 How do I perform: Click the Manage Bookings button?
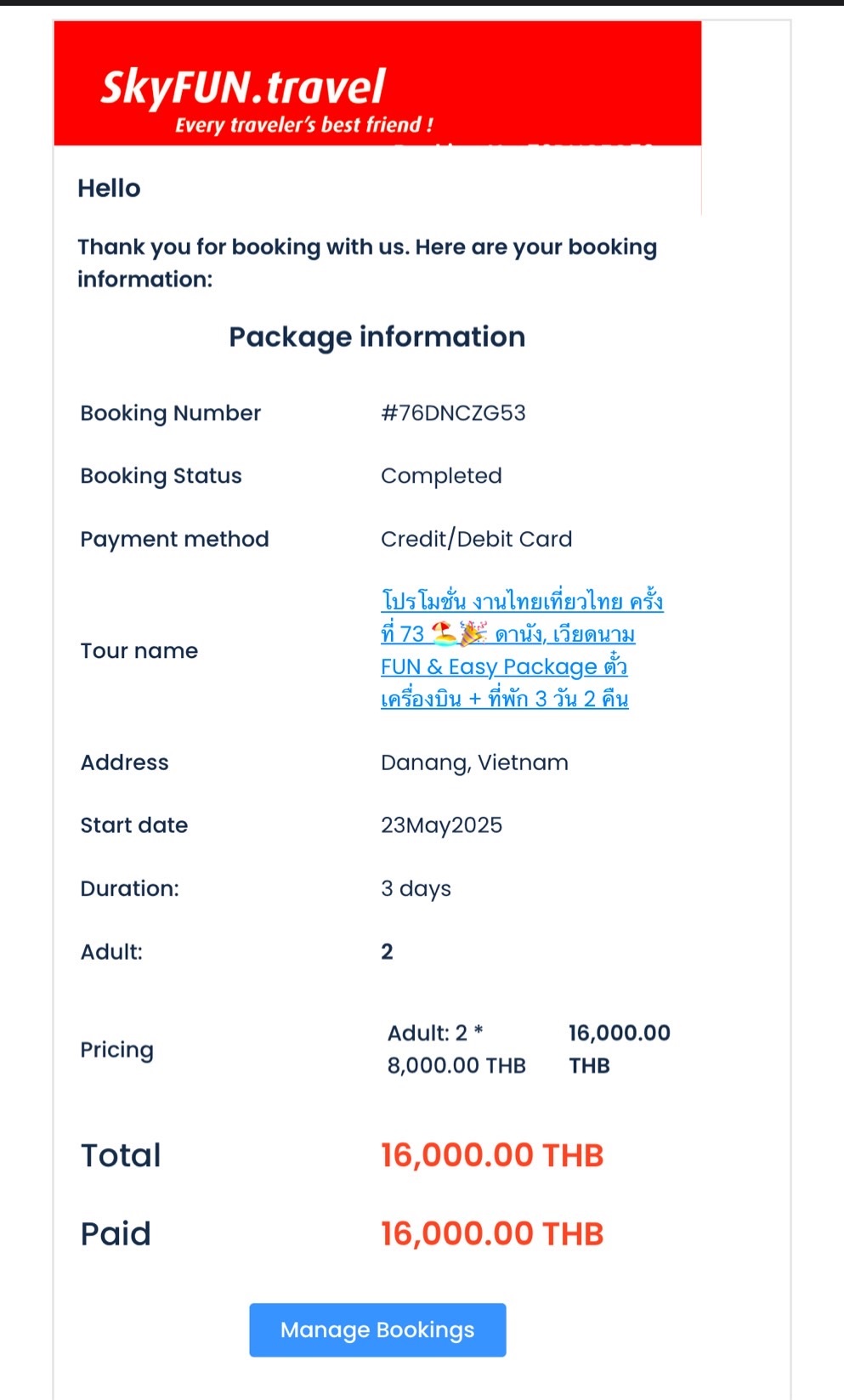click(377, 1329)
